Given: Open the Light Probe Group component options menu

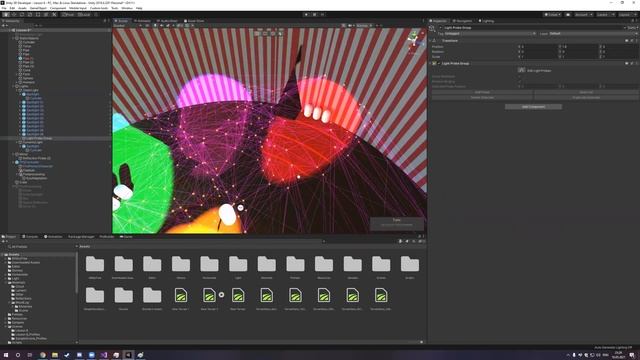Looking at the screenshot, I should pos(636,63).
